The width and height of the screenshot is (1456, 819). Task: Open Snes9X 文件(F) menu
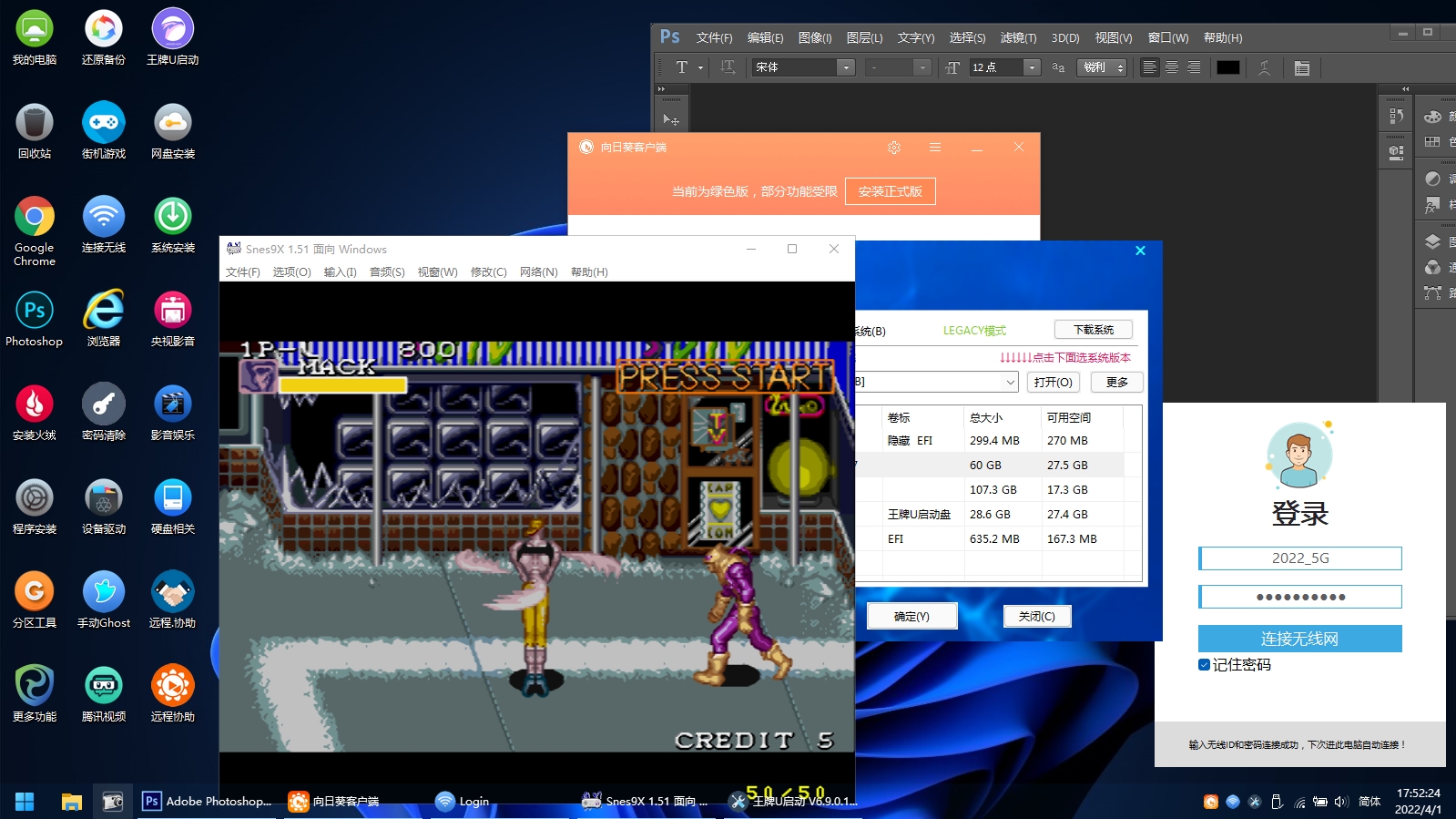tap(242, 272)
